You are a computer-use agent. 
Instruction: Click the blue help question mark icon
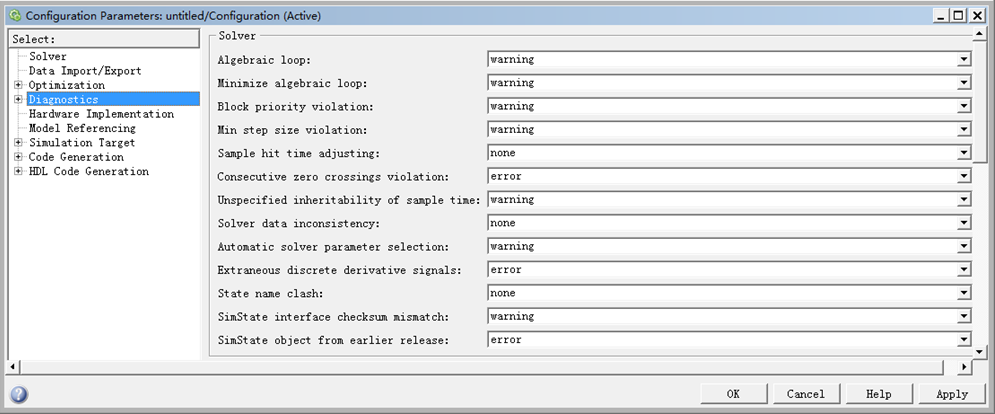(x=19, y=394)
